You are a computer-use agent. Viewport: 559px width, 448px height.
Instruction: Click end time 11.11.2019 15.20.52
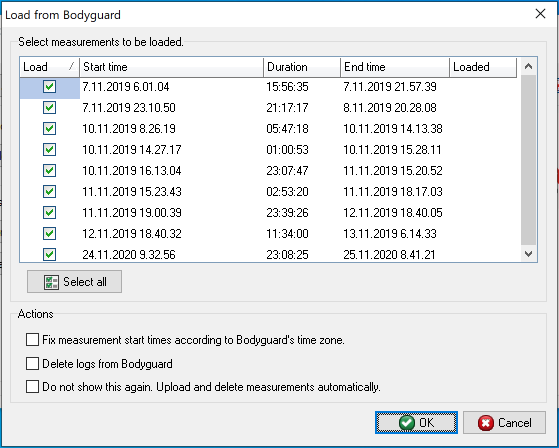tap(393, 171)
